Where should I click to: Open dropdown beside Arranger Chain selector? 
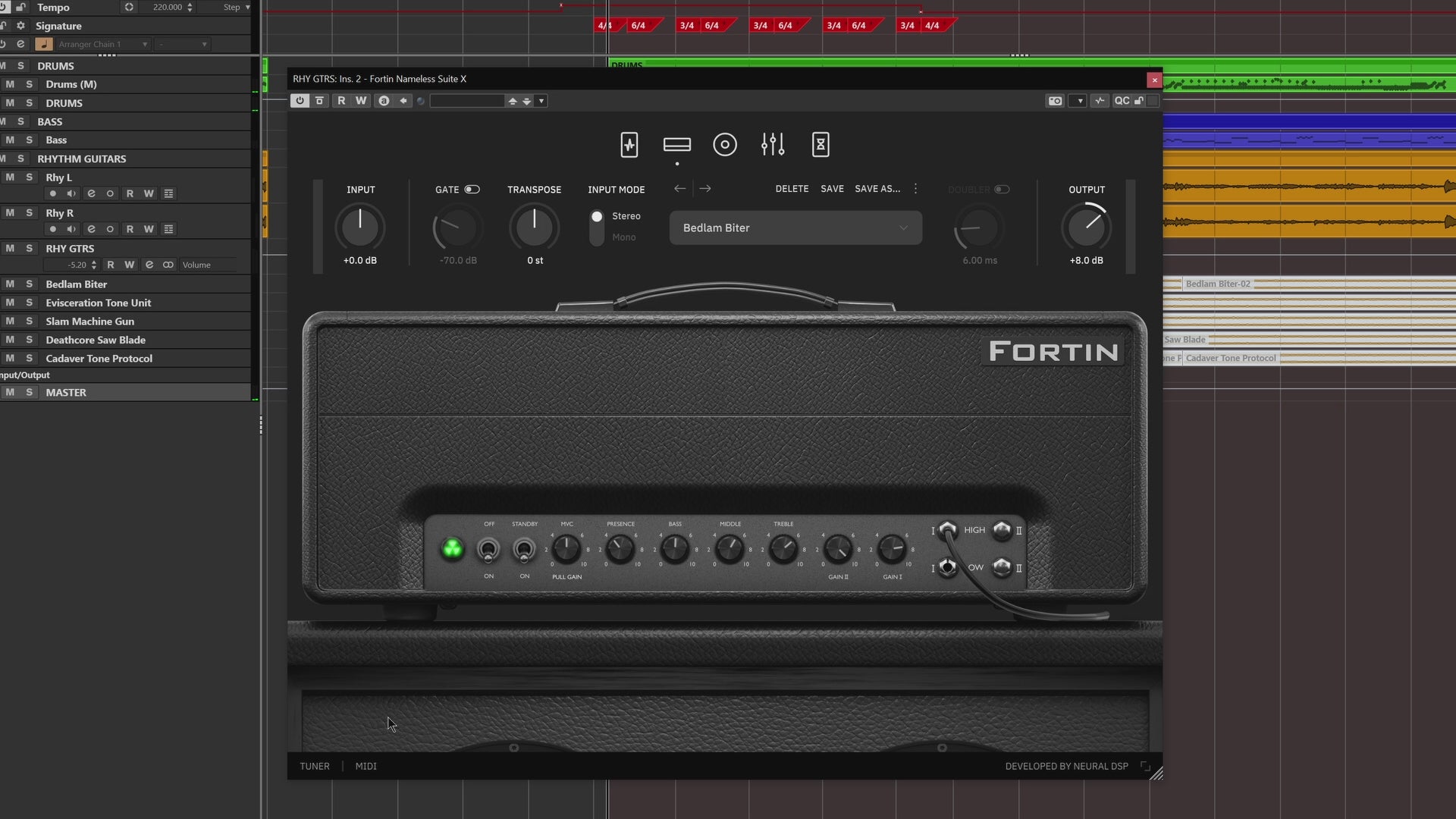pyautogui.click(x=182, y=45)
